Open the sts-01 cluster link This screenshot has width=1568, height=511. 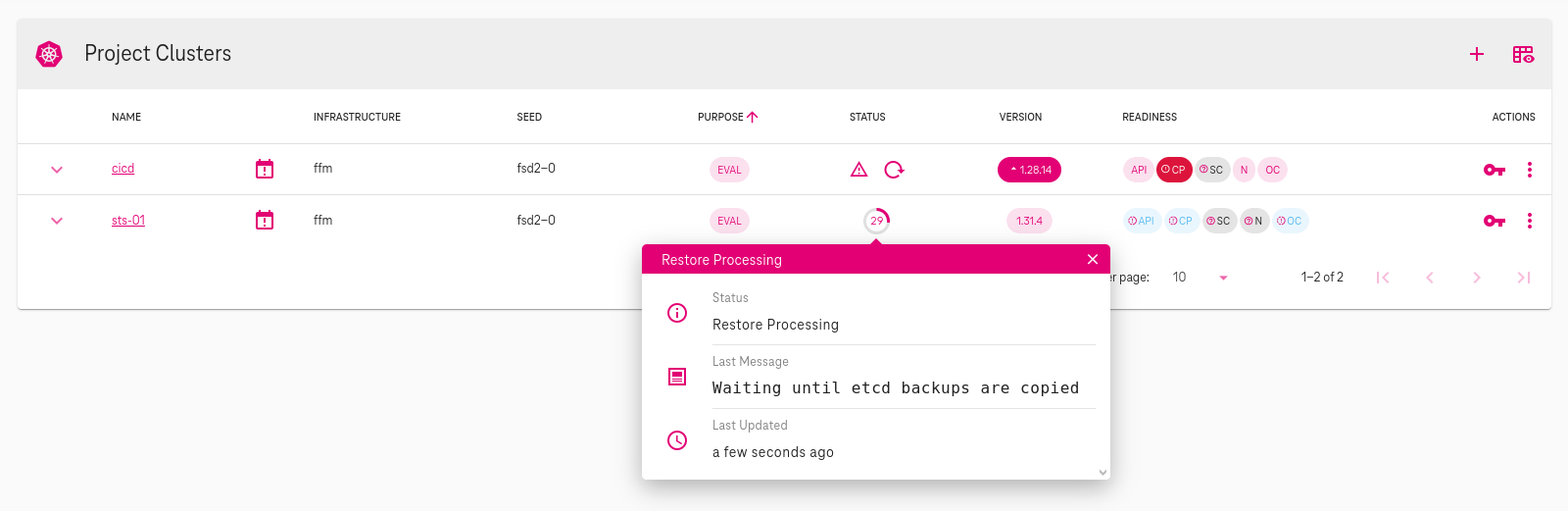pyautogui.click(x=128, y=220)
